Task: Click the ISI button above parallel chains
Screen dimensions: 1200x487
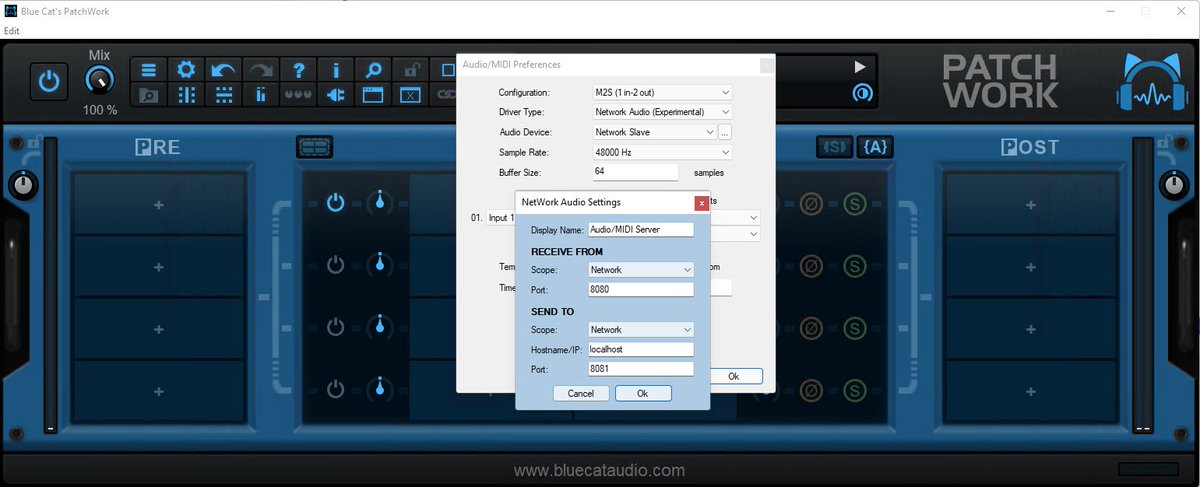Action: [834, 147]
